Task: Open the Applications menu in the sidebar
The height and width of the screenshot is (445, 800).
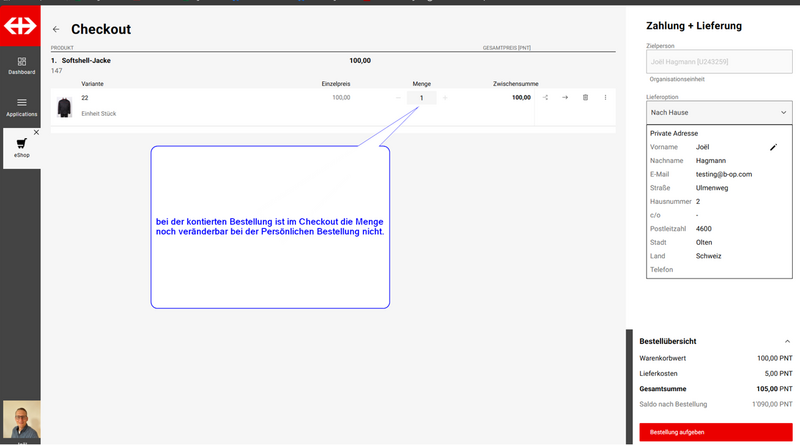Action: (x=21, y=107)
